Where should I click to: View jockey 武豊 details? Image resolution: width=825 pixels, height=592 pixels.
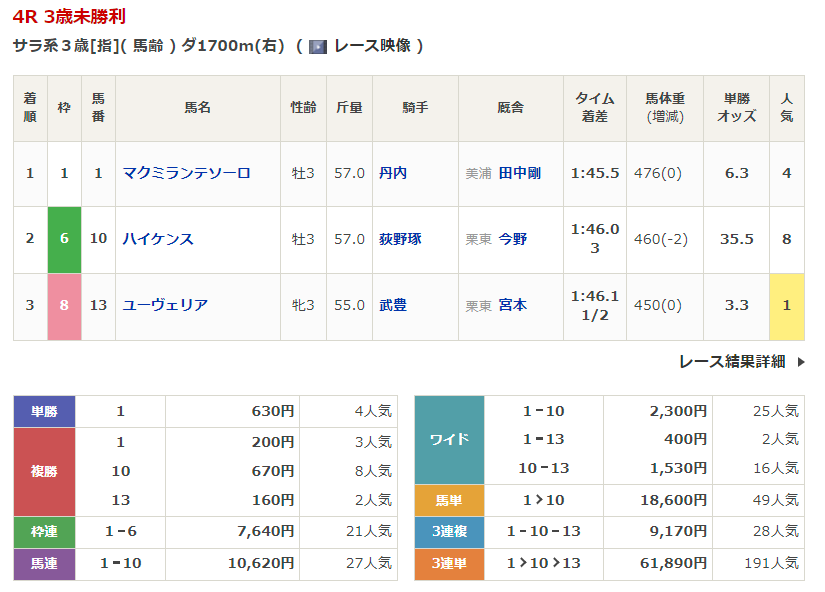point(393,305)
